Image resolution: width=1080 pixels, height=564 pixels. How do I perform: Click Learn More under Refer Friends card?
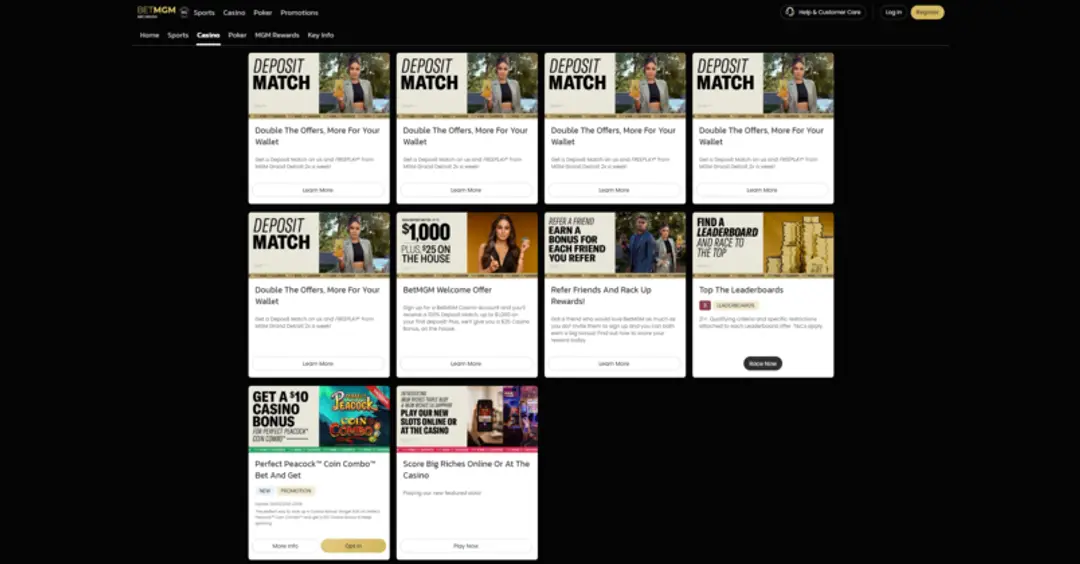pos(614,364)
